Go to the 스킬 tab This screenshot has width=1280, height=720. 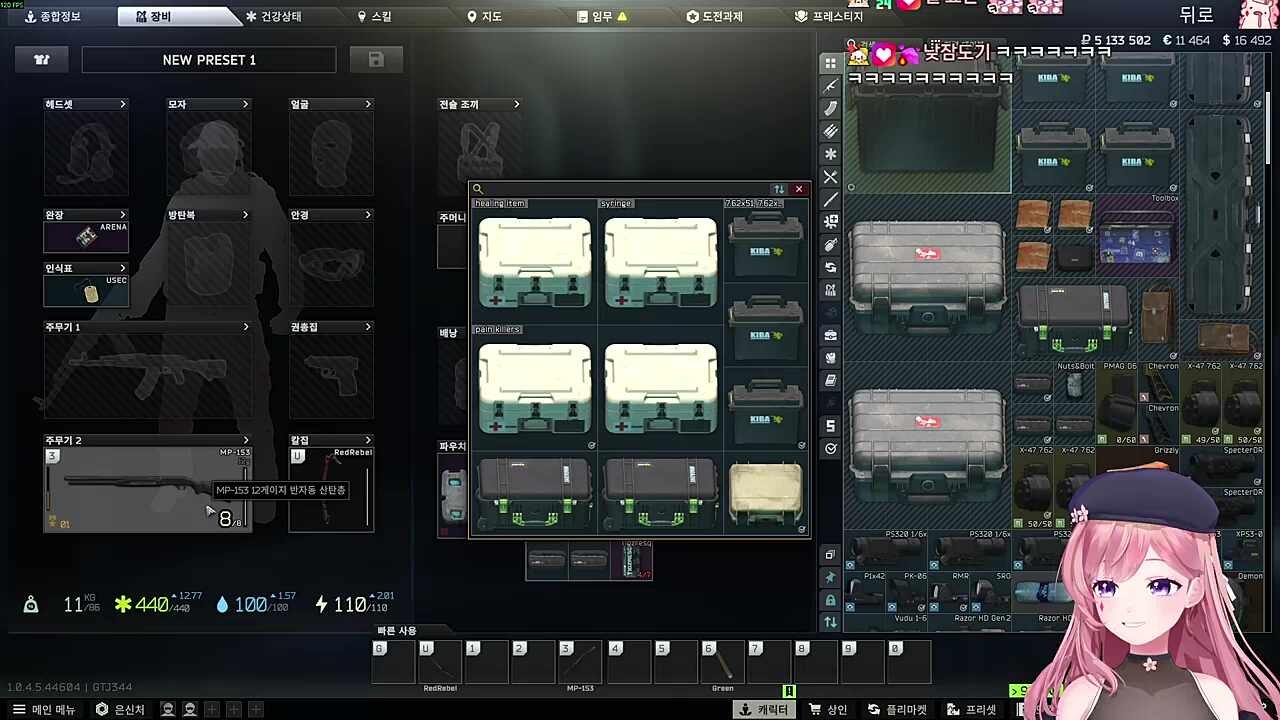375,17
